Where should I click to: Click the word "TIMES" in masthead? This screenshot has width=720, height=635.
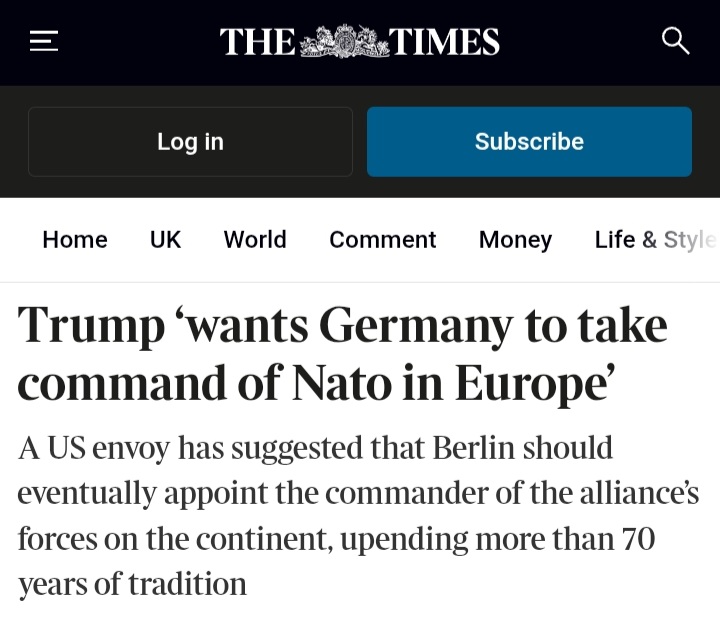point(444,42)
